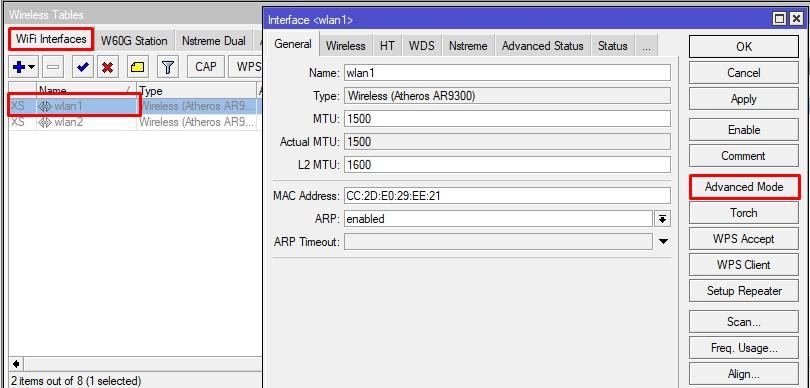Switch to Nstreme Dual tab
Image resolution: width=810 pixels, height=388 pixels.
pyautogui.click(x=213, y=41)
